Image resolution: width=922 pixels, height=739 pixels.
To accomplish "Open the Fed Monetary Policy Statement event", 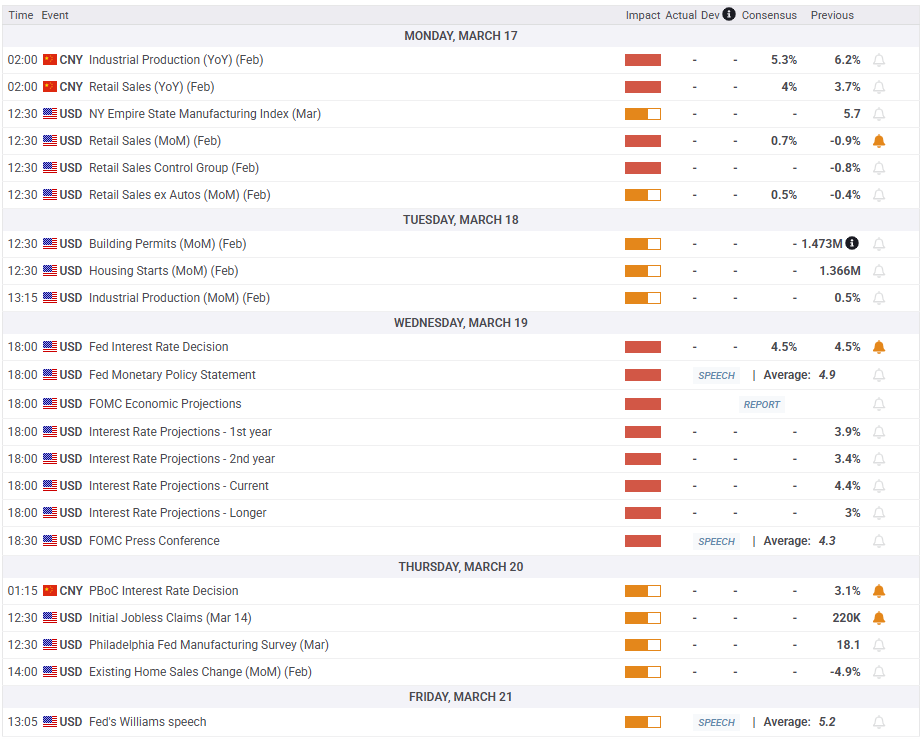I will click(x=172, y=375).
